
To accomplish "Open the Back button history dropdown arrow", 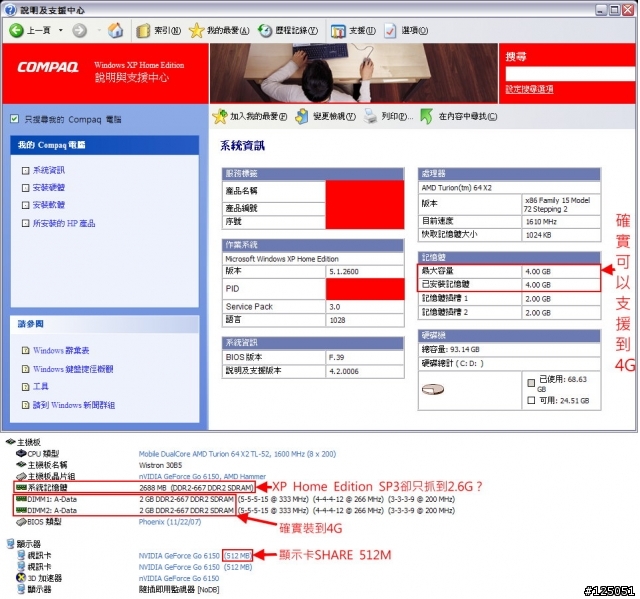I will 61,30.
